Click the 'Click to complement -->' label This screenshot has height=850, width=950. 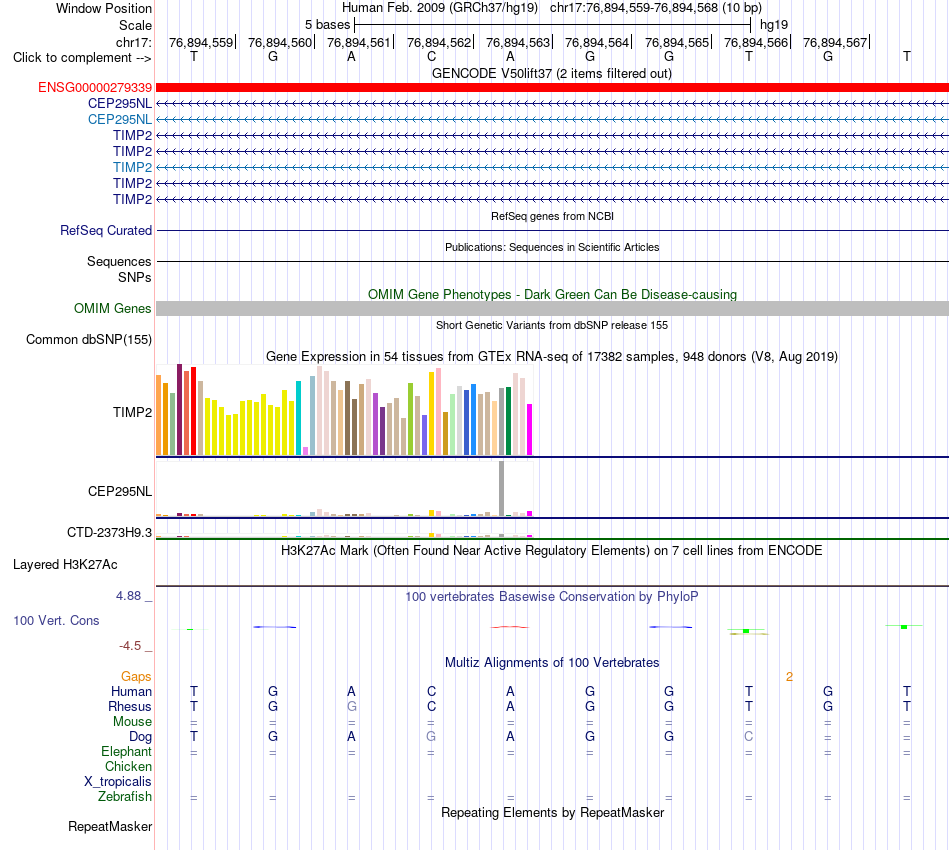point(82,58)
